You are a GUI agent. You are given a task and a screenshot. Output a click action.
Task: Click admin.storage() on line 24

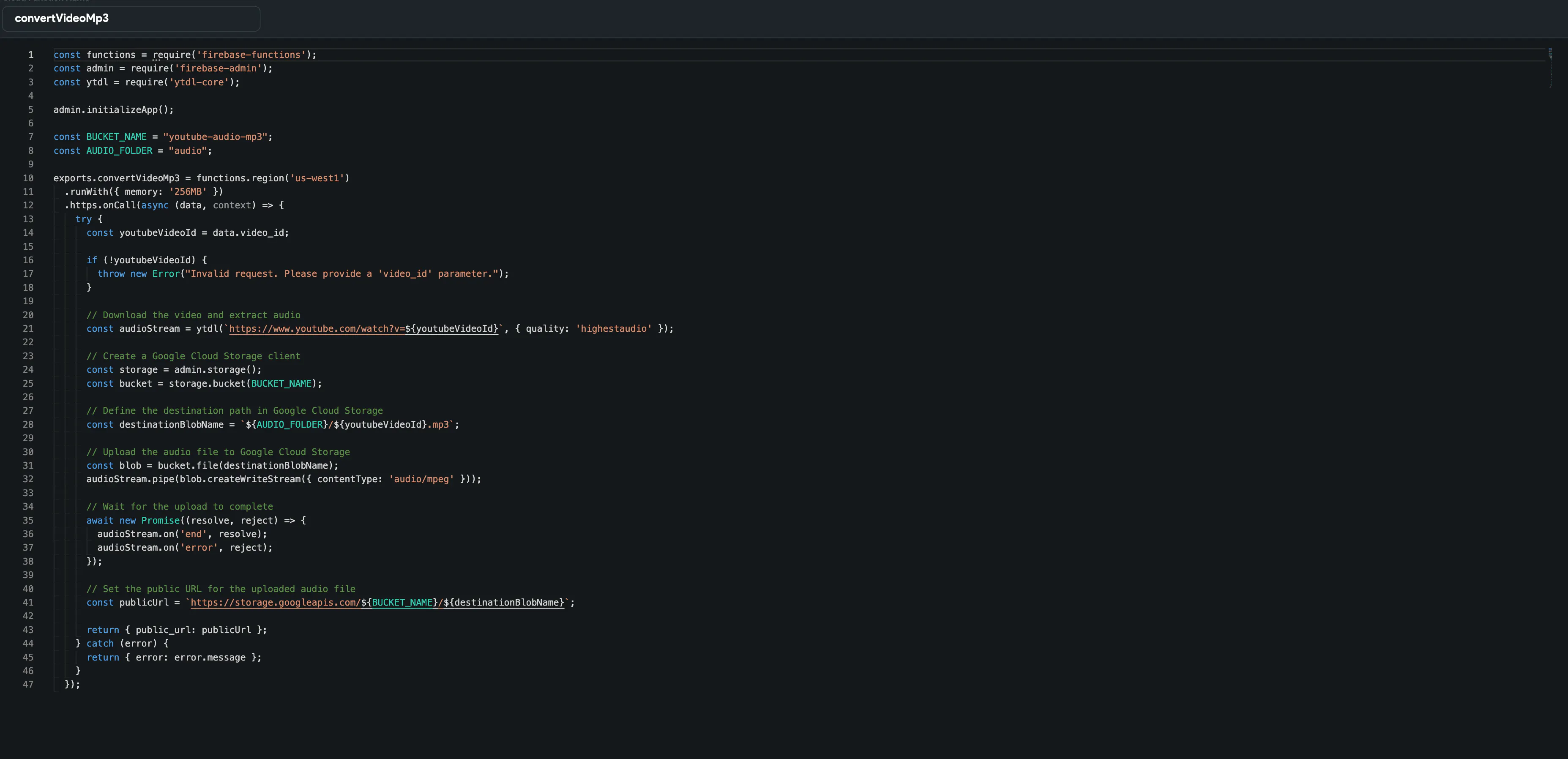click(215, 369)
